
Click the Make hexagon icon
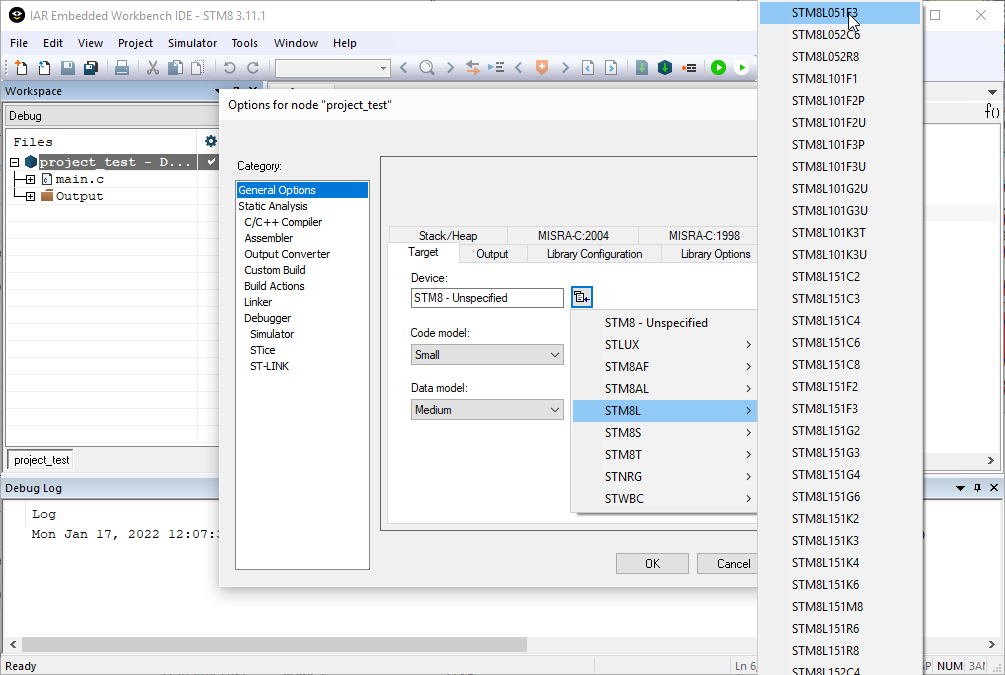[x=665, y=67]
